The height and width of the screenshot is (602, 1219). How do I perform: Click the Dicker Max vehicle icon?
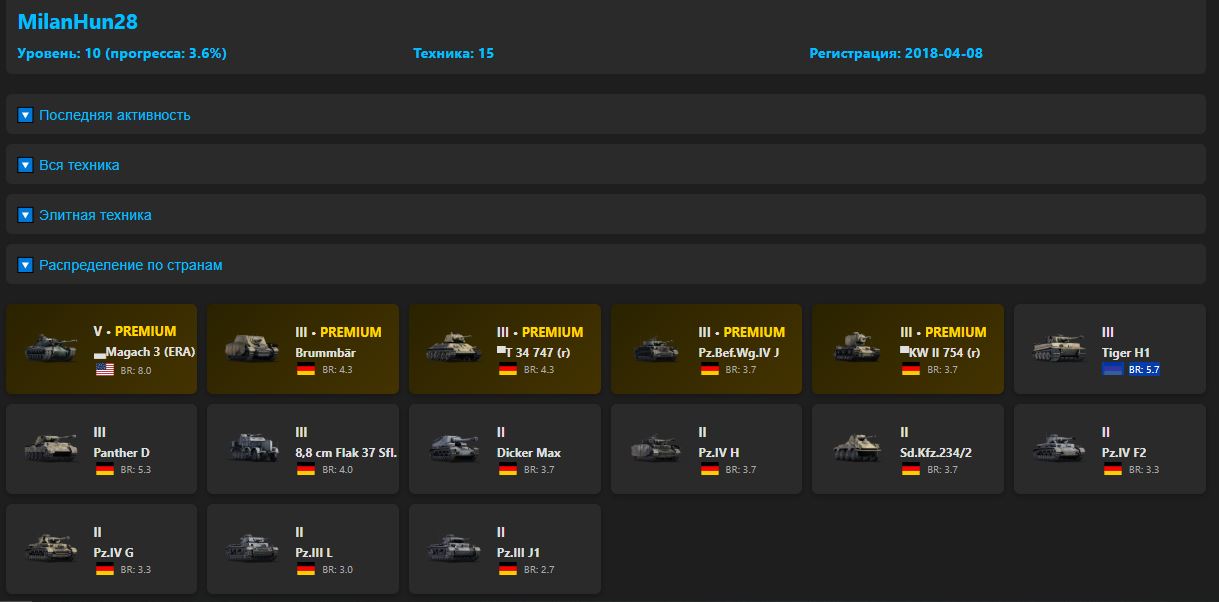tap(455, 447)
